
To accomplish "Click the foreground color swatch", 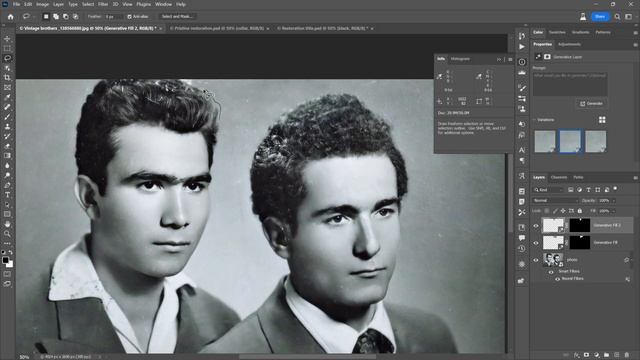I will [5, 260].
